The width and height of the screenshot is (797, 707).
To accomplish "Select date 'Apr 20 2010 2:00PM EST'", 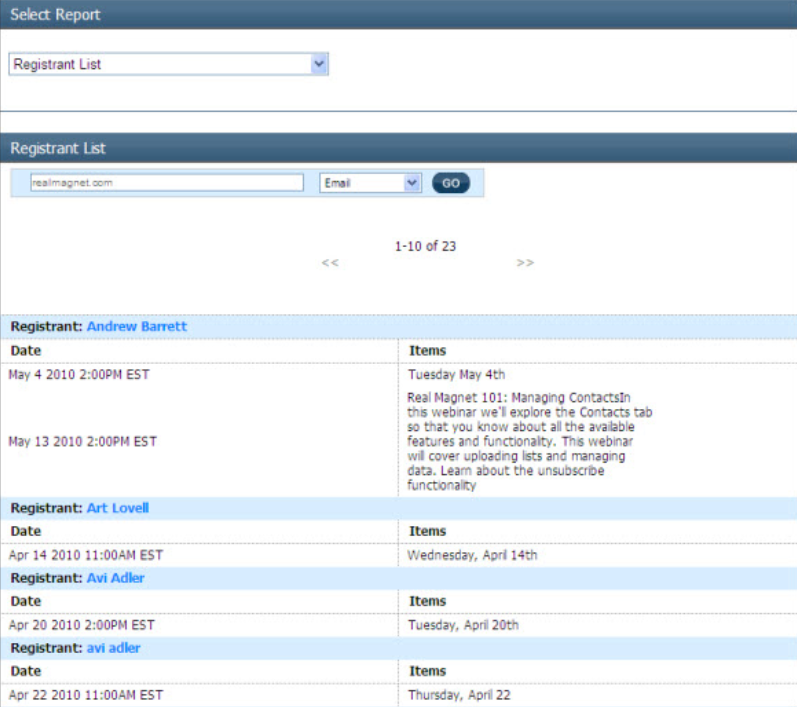I will (81, 625).
